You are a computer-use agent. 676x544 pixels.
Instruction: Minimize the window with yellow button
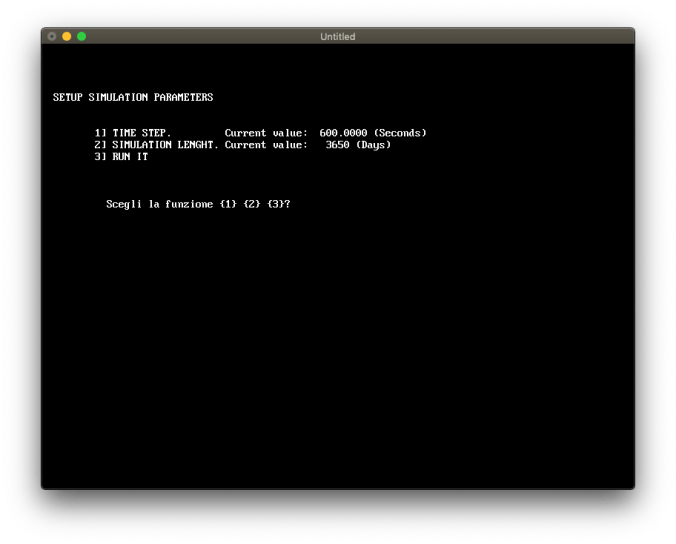[67, 37]
